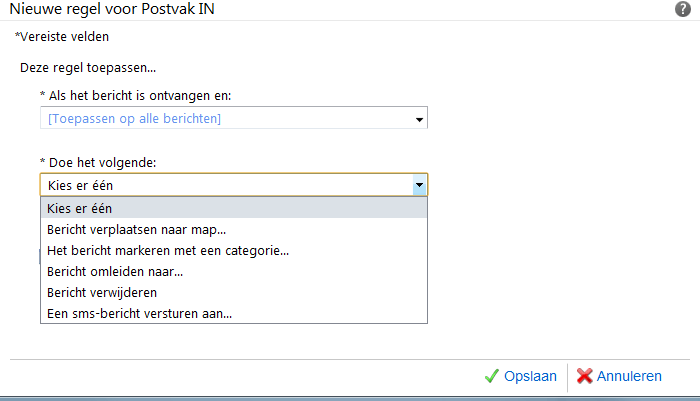Select 'Kies er één' in the dropdown list
The height and width of the screenshot is (401, 700).
click(x=80, y=208)
